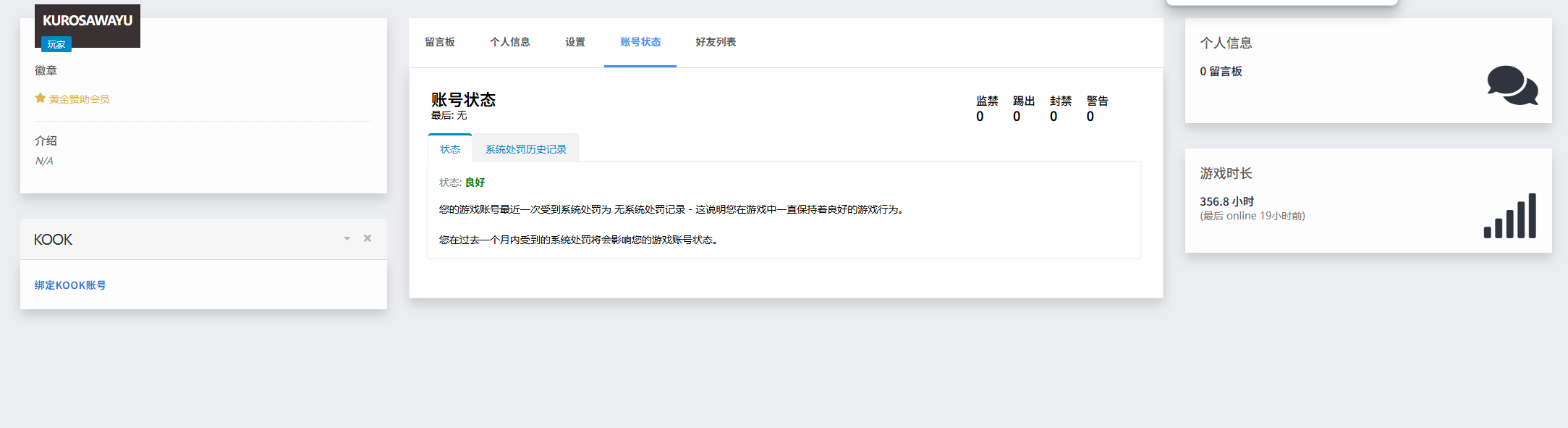
Task: Select the 账号状态 tab
Action: pyautogui.click(x=640, y=42)
